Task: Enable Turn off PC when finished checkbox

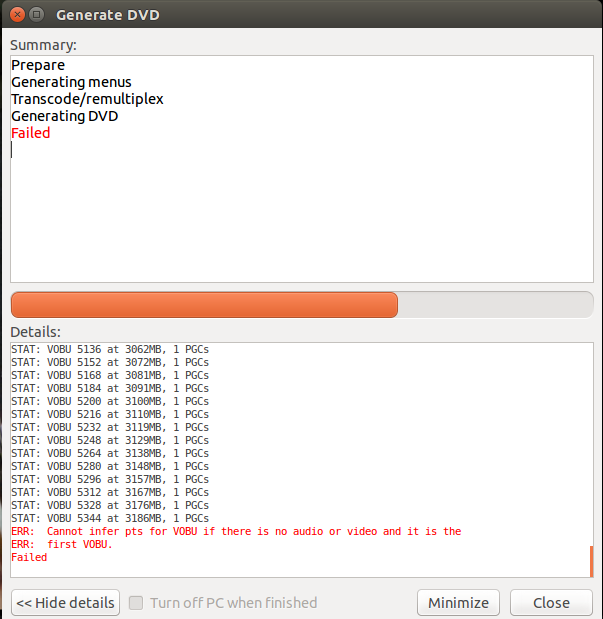Action: [x=136, y=603]
